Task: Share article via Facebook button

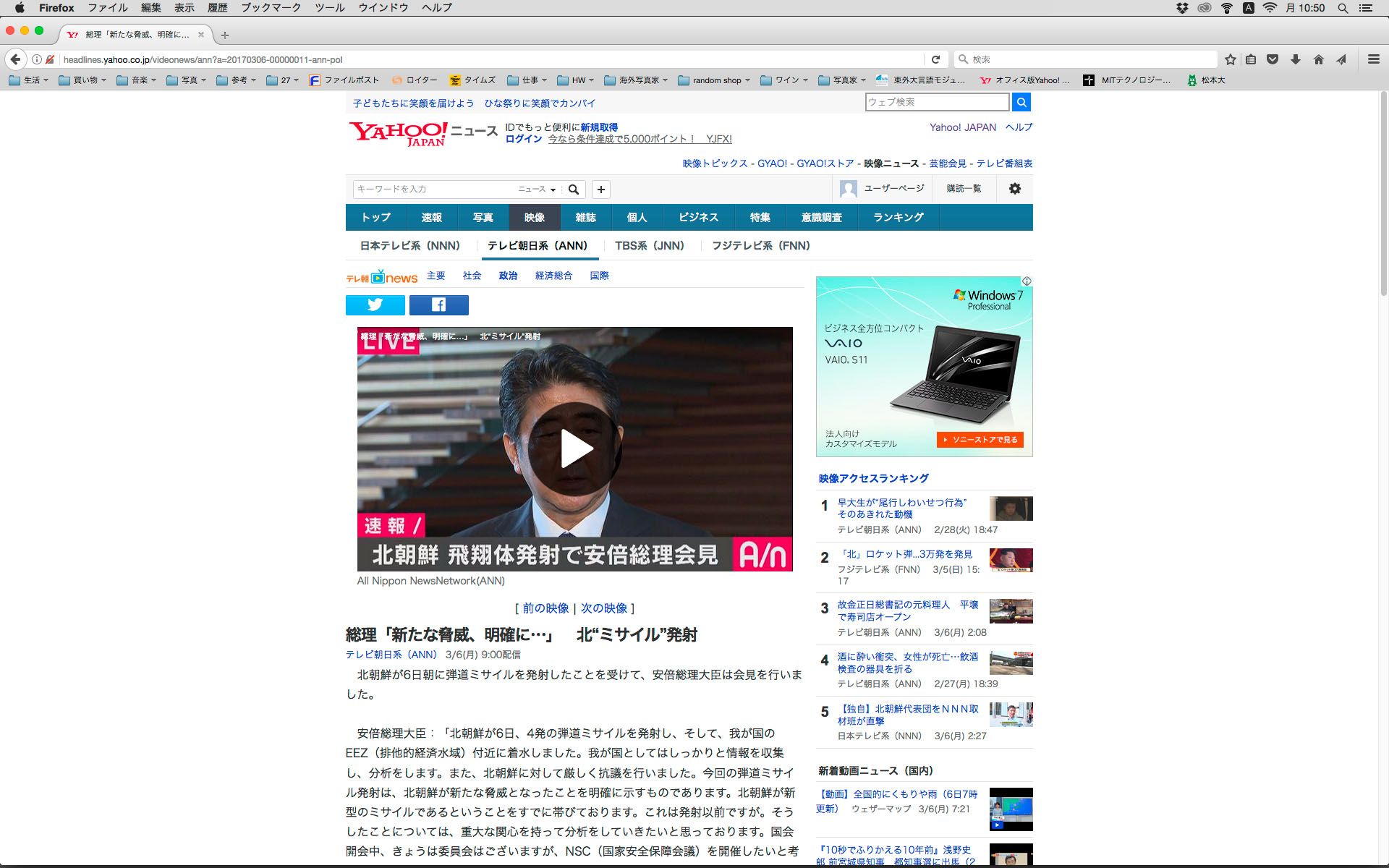Action: pos(438,305)
